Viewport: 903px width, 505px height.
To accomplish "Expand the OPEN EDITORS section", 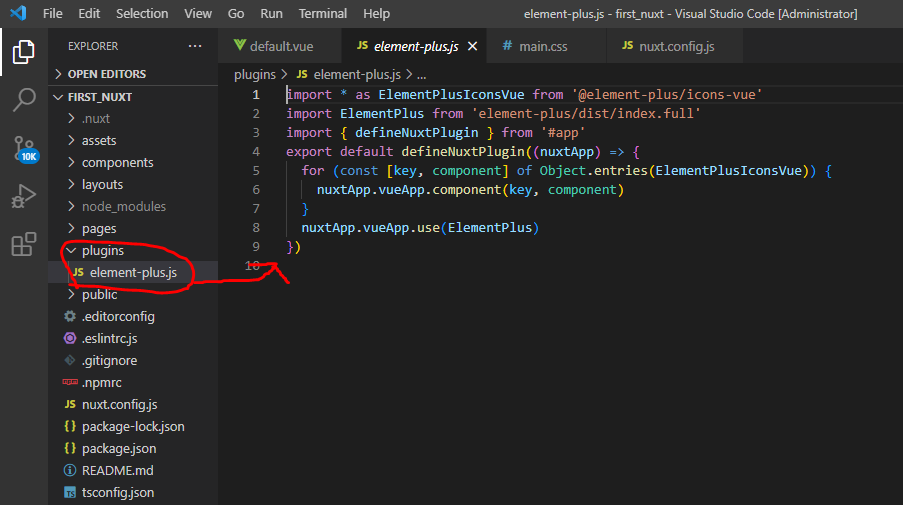I will click(106, 74).
